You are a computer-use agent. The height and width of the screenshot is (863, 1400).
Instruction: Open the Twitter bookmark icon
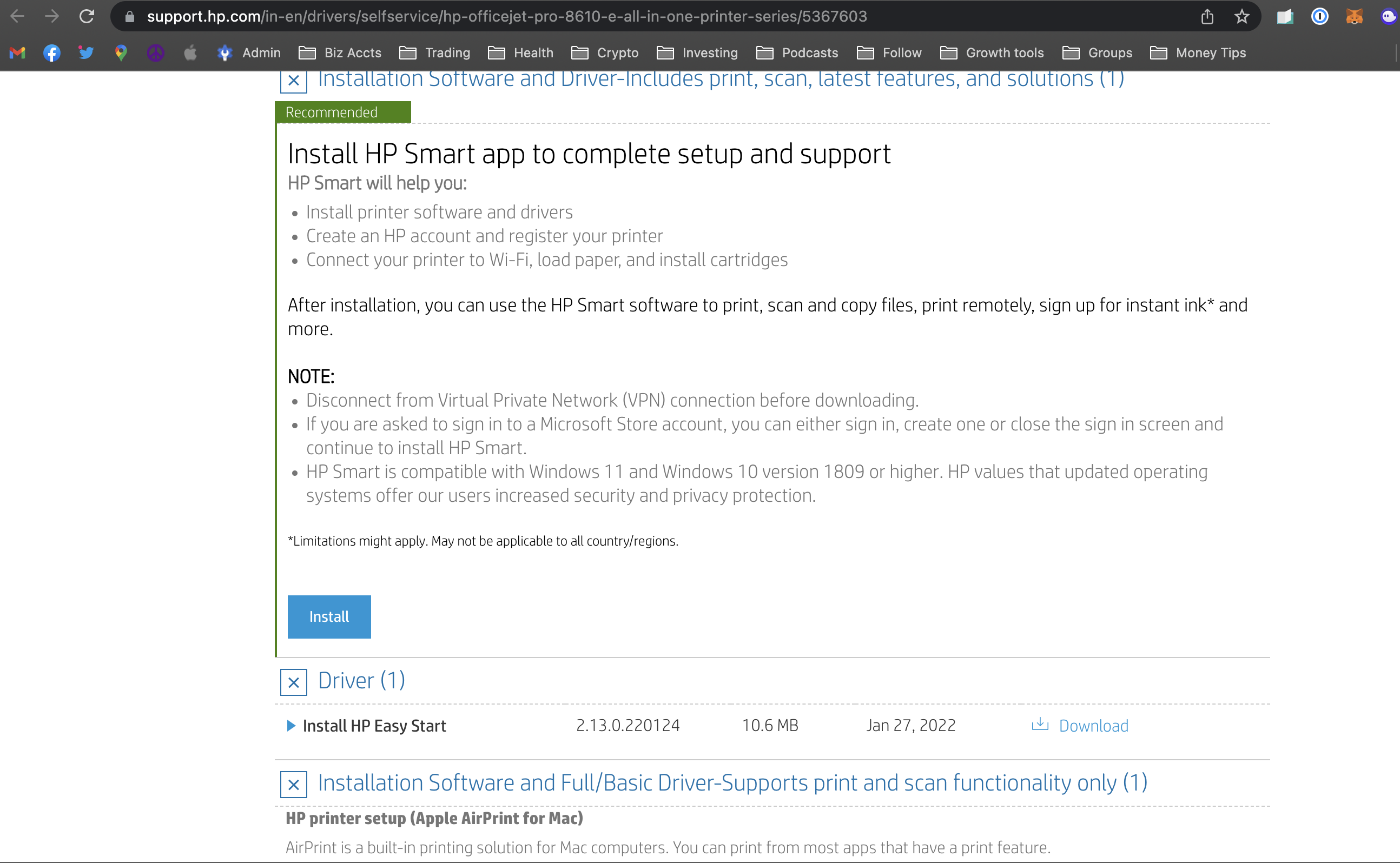pyautogui.click(x=86, y=53)
